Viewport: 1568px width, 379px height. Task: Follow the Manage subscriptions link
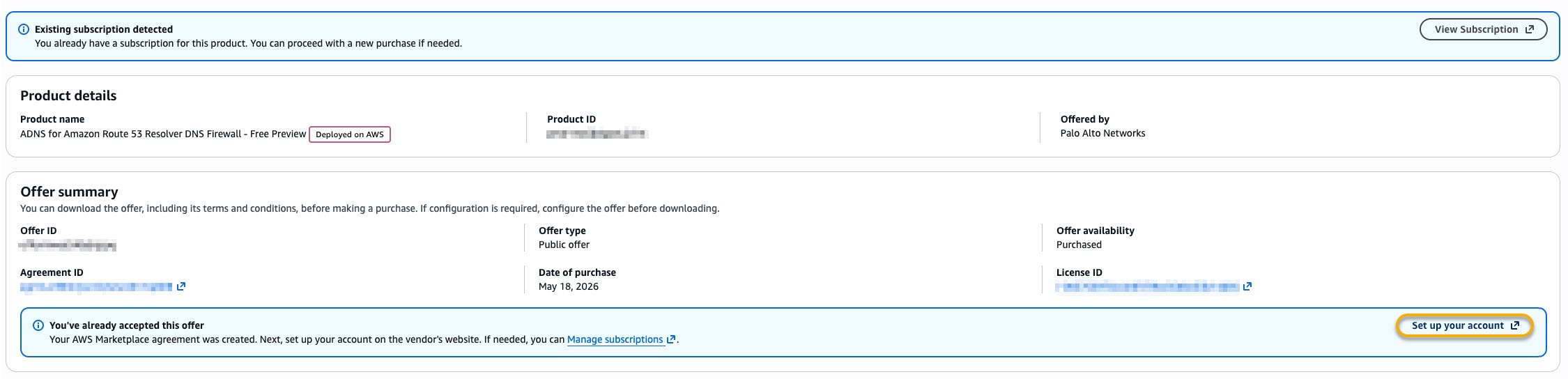pyautogui.click(x=615, y=339)
